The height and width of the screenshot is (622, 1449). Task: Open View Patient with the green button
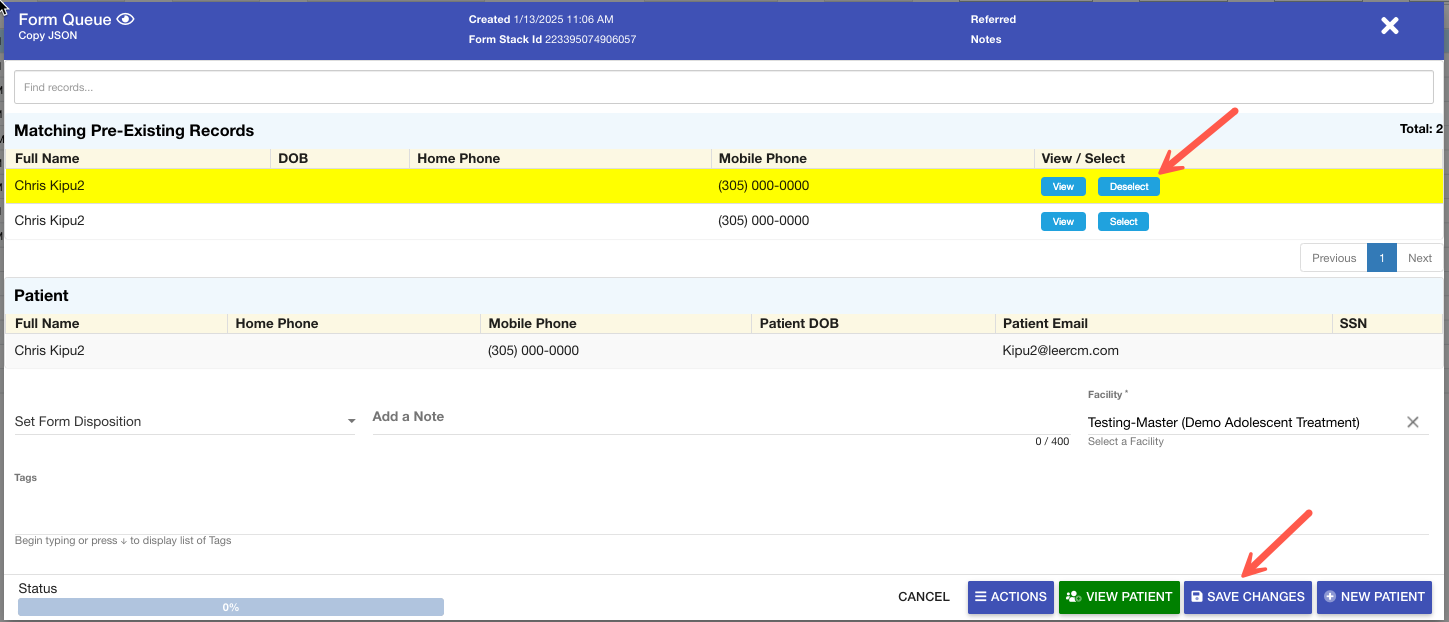[1119, 597]
